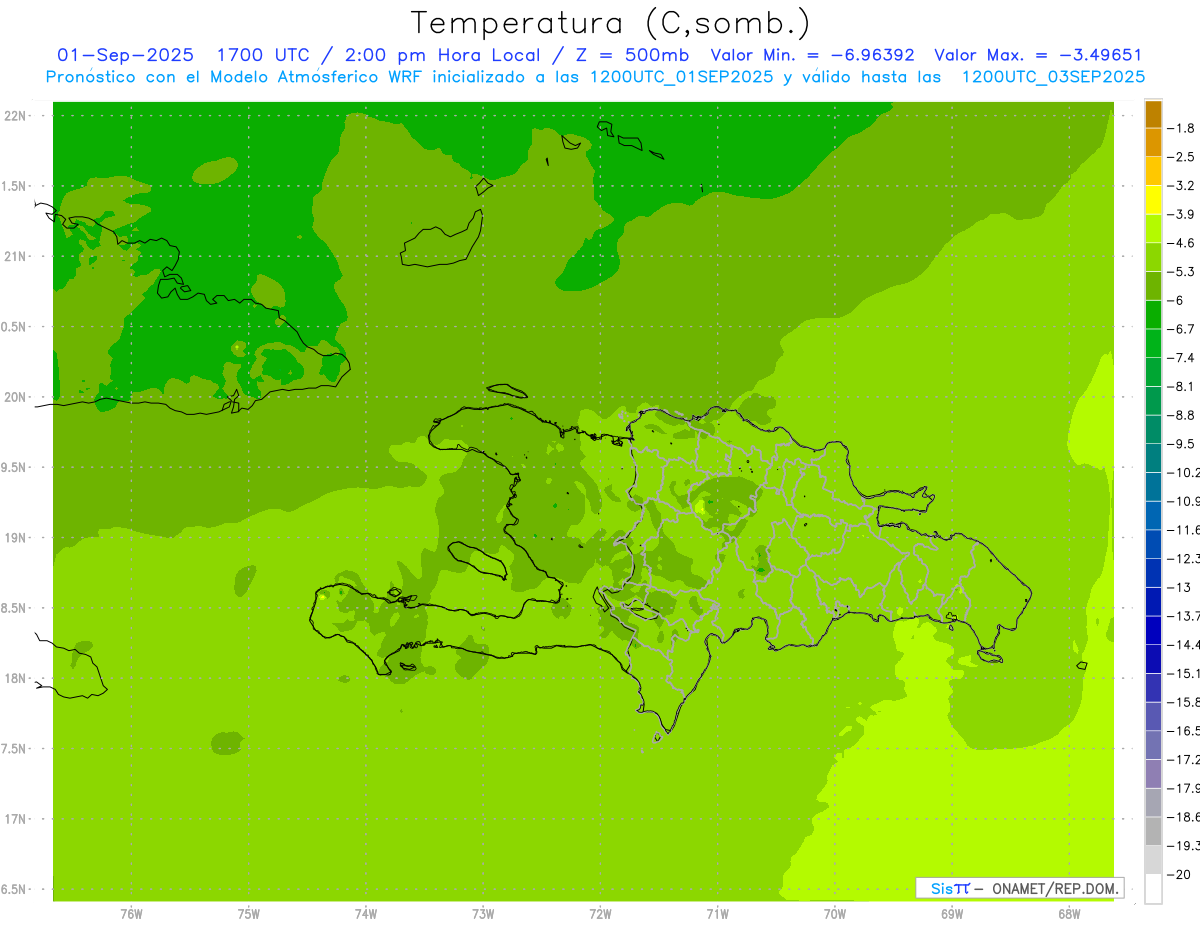Click the "21N" latitude label
Viewport: 1200px width, 927px height.
[15, 256]
